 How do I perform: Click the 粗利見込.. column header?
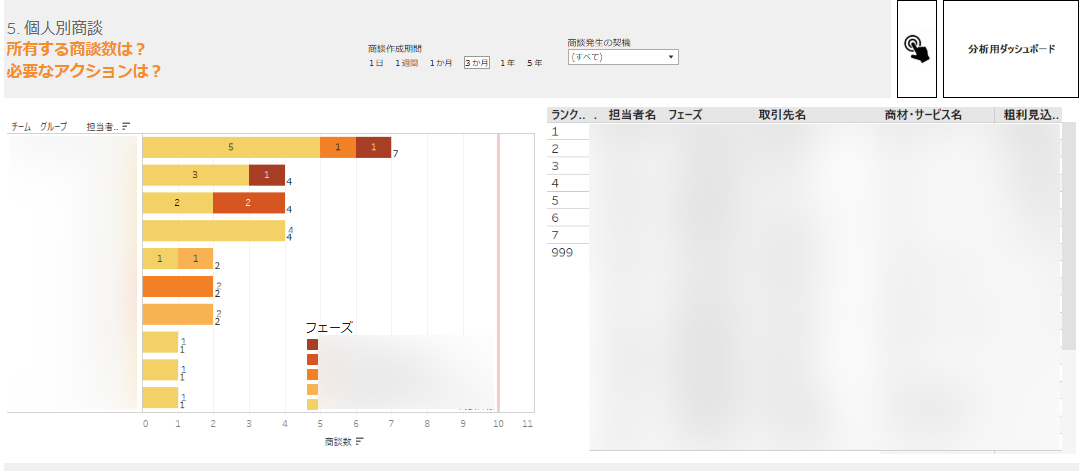[1031, 115]
